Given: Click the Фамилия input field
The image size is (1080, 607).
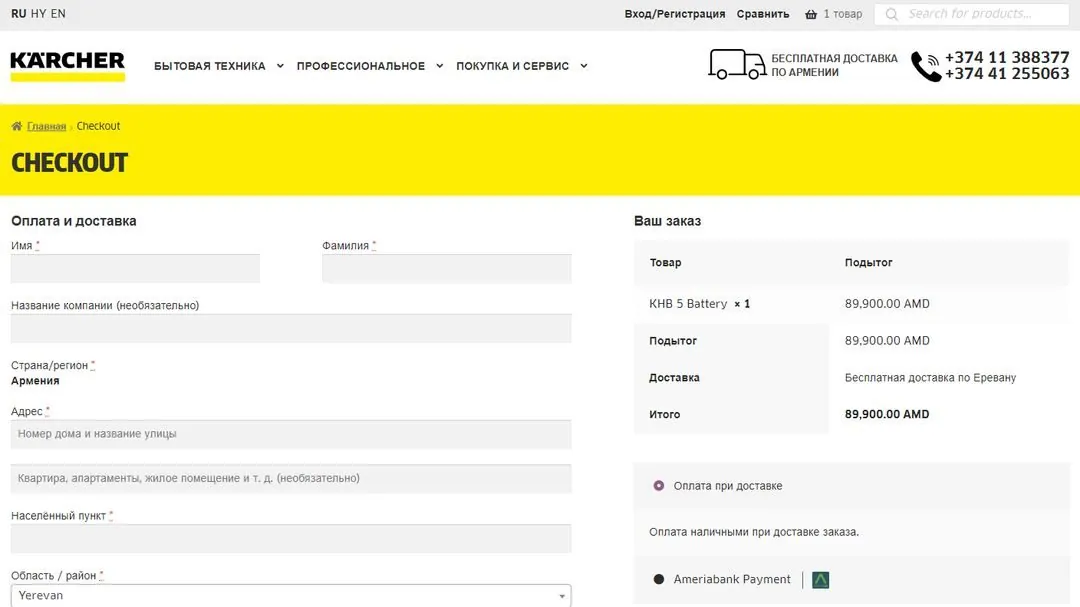Looking at the screenshot, I should [446, 268].
